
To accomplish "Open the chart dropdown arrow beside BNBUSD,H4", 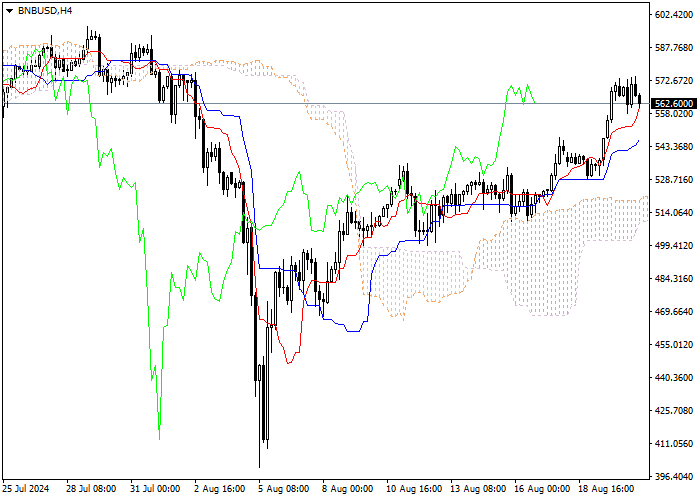I will click(9, 11).
